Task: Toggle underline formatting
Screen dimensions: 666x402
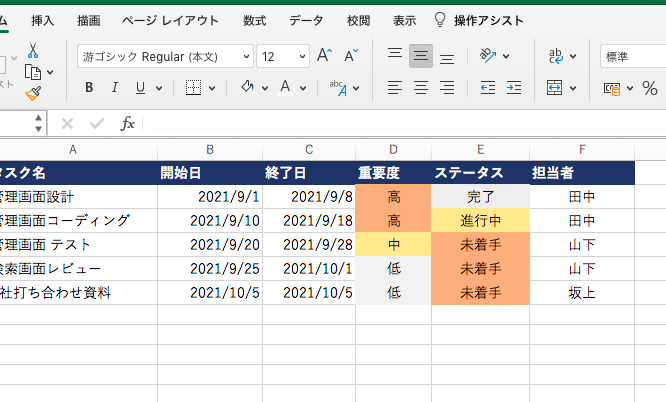Action: pyautogui.click(x=140, y=88)
